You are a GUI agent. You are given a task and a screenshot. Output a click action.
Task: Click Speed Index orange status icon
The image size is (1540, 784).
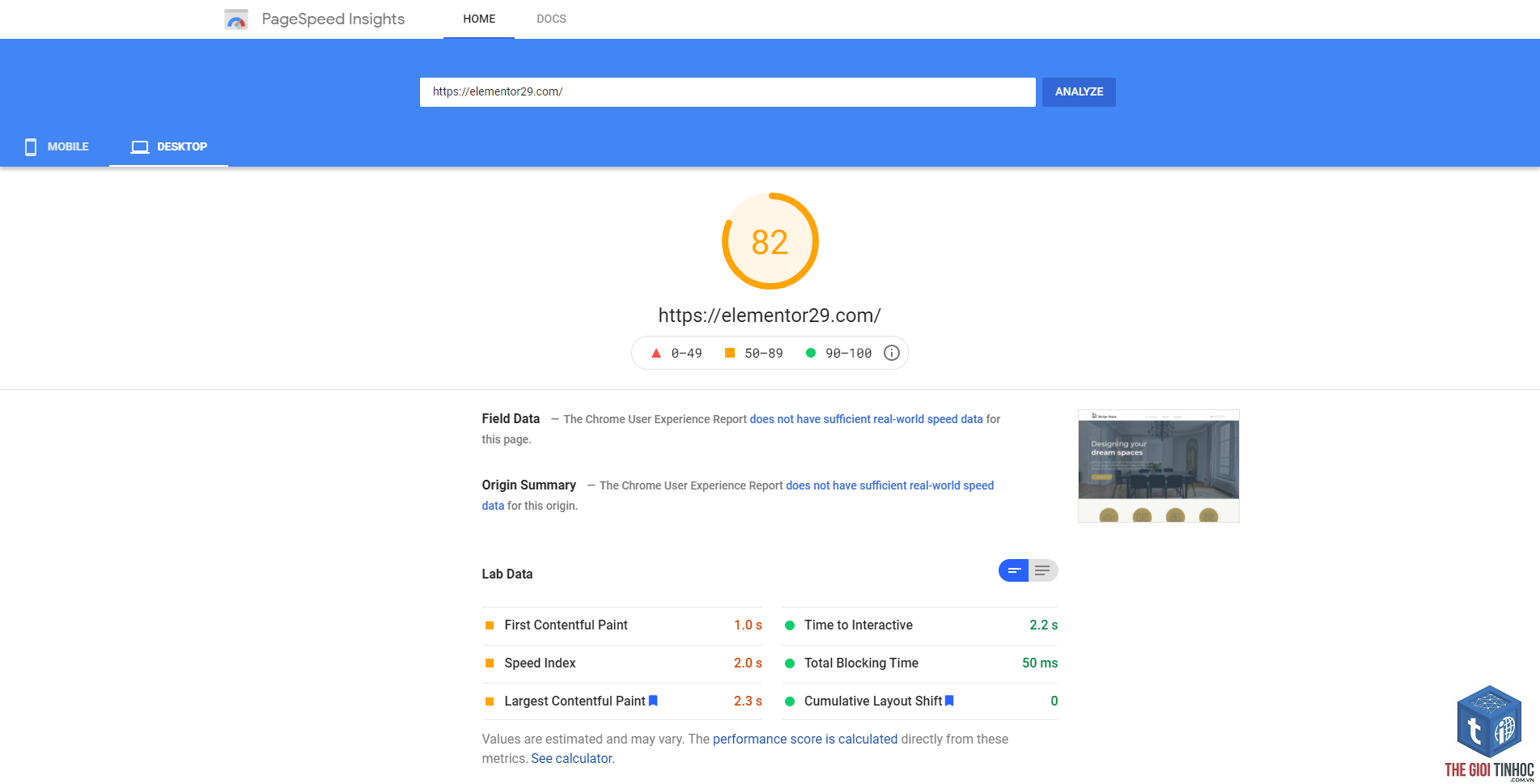tap(489, 663)
